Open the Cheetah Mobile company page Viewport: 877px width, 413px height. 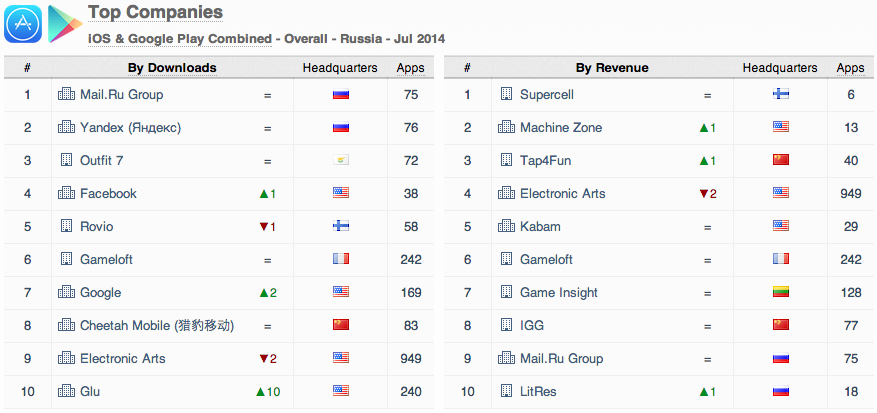point(157,325)
